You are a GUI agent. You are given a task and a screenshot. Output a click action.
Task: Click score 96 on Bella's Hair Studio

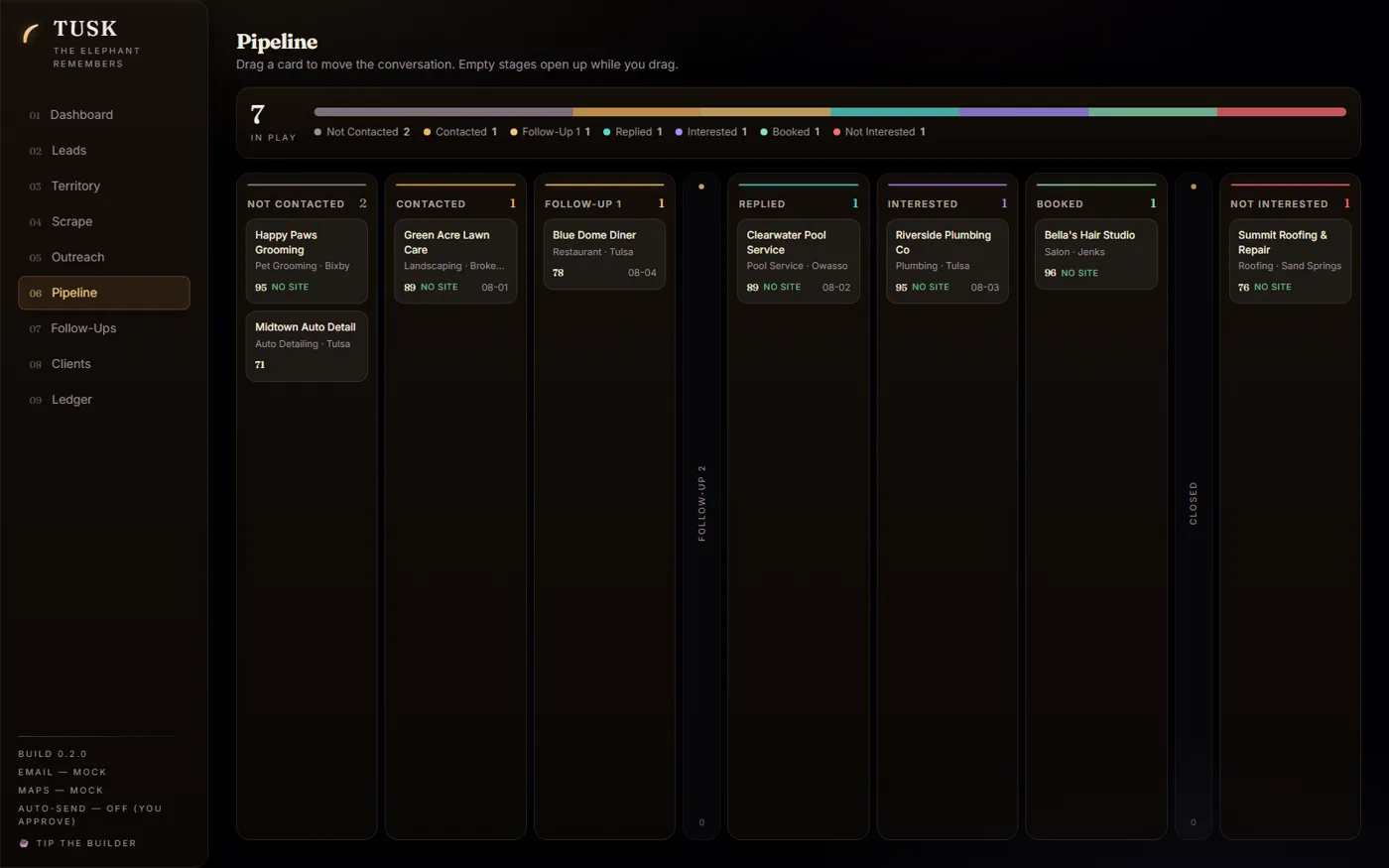click(1050, 273)
